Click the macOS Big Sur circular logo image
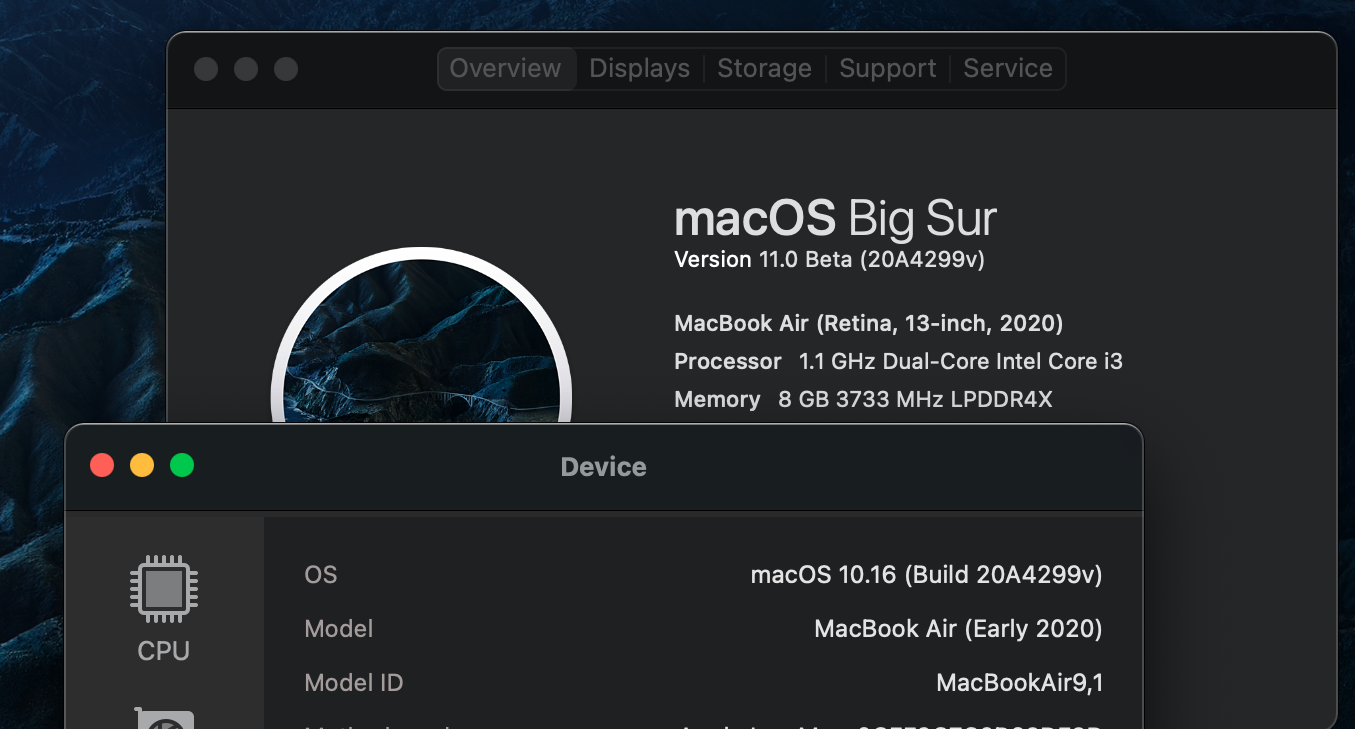Image resolution: width=1355 pixels, height=729 pixels. 421,336
